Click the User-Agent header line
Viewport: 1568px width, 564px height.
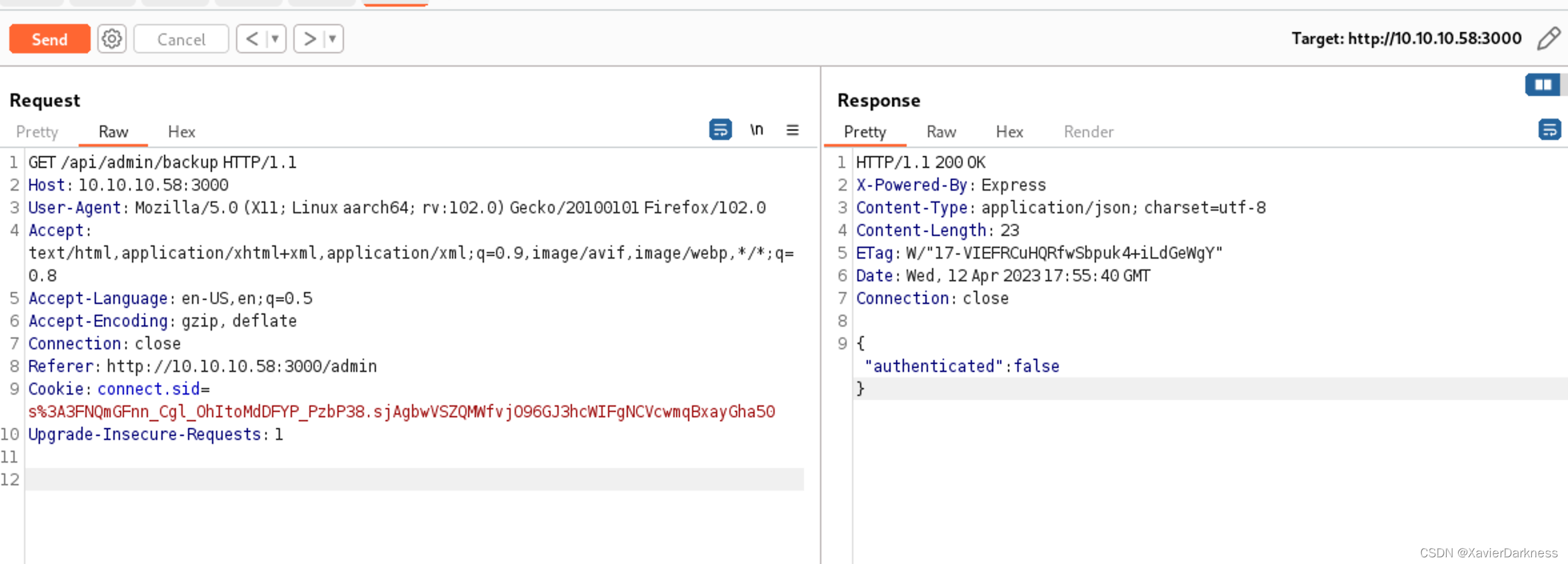click(397, 208)
